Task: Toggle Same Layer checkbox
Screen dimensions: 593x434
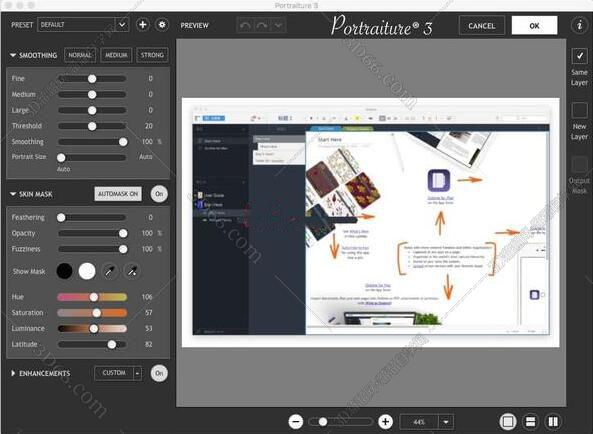Action: click(579, 56)
